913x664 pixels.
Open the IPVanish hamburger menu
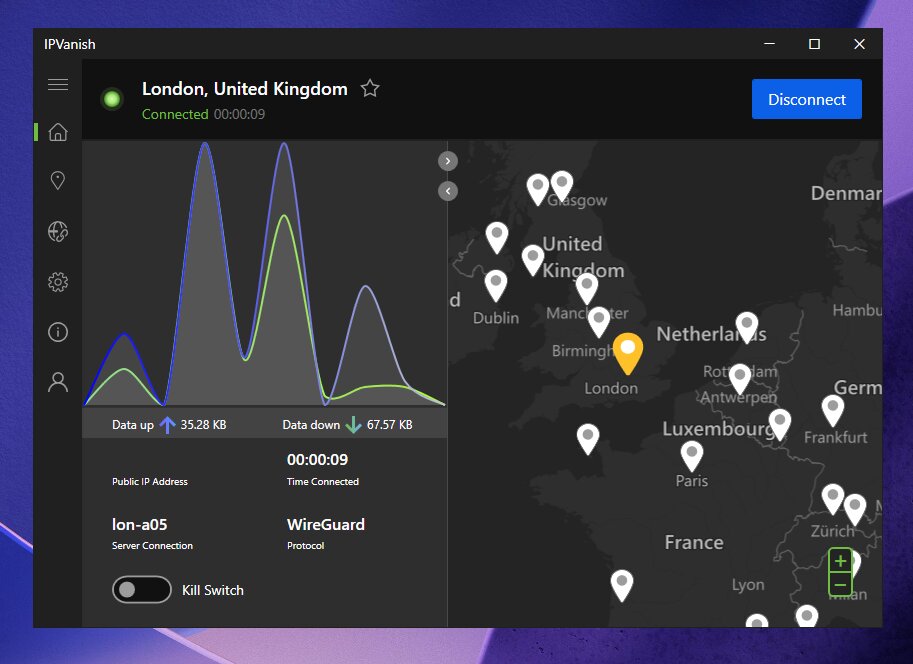click(57, 84)
